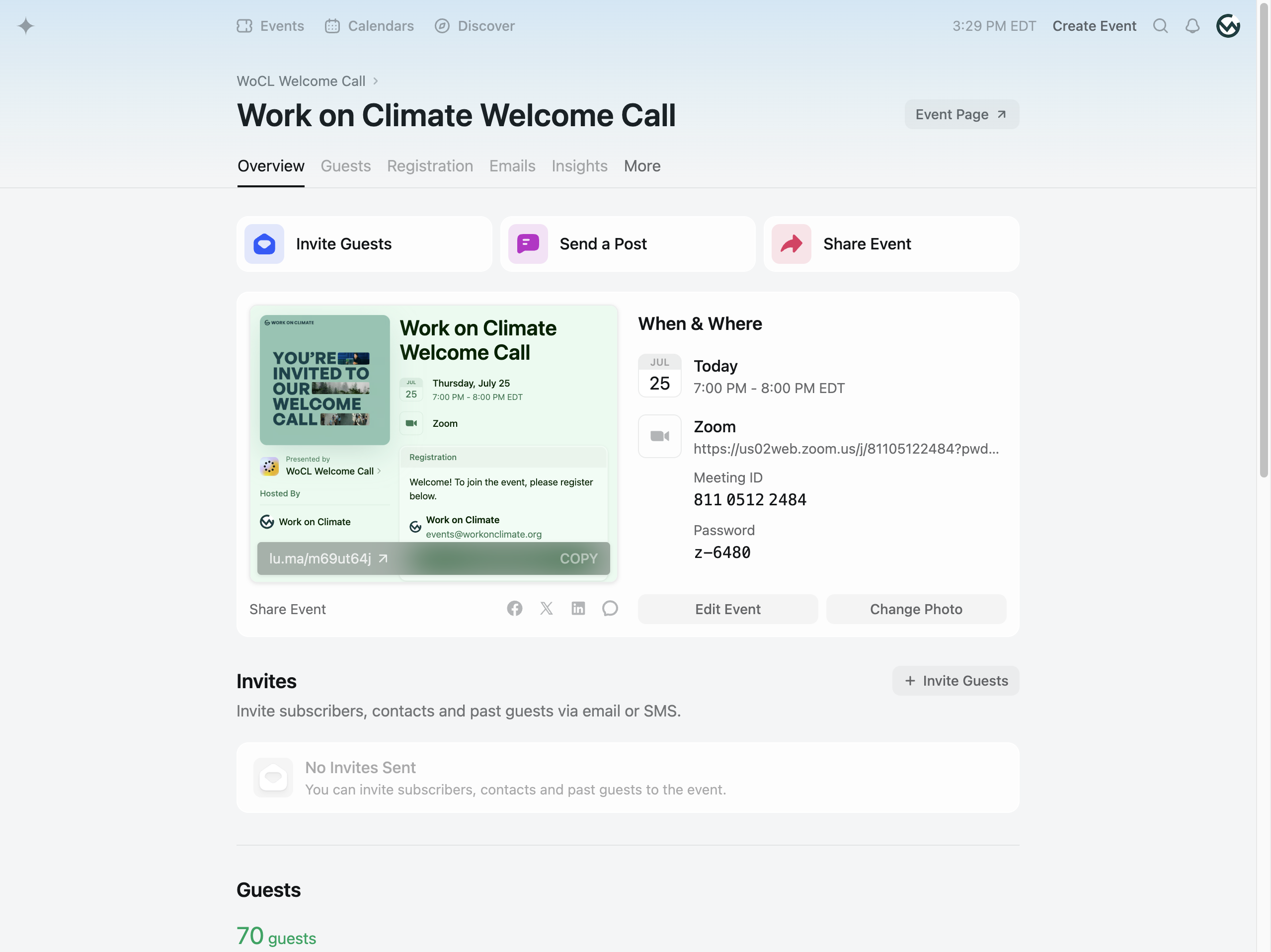The width and height of the screenshot is (1271, 952).
Task: Click the Zoom video camera icon in When & Where
Action: pos(660,436)
